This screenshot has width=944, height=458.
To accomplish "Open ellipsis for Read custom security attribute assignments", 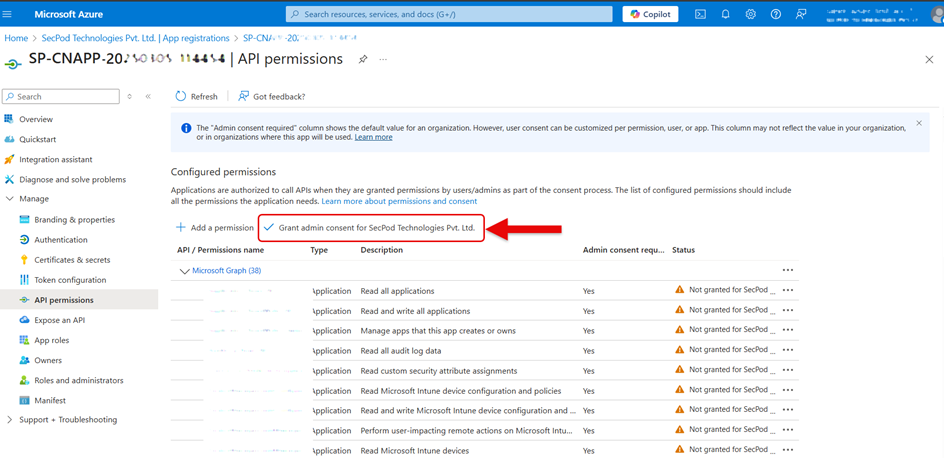I will point(787,370).
